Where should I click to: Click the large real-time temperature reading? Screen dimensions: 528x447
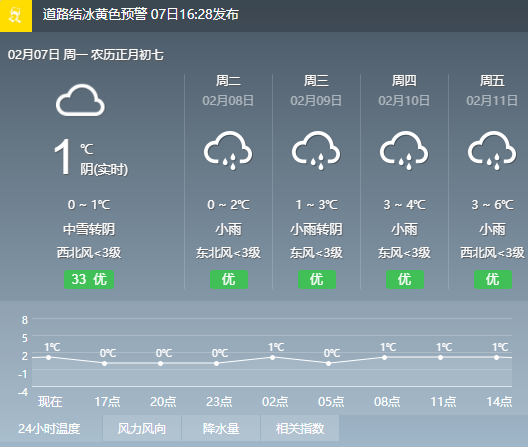point(62,157)
